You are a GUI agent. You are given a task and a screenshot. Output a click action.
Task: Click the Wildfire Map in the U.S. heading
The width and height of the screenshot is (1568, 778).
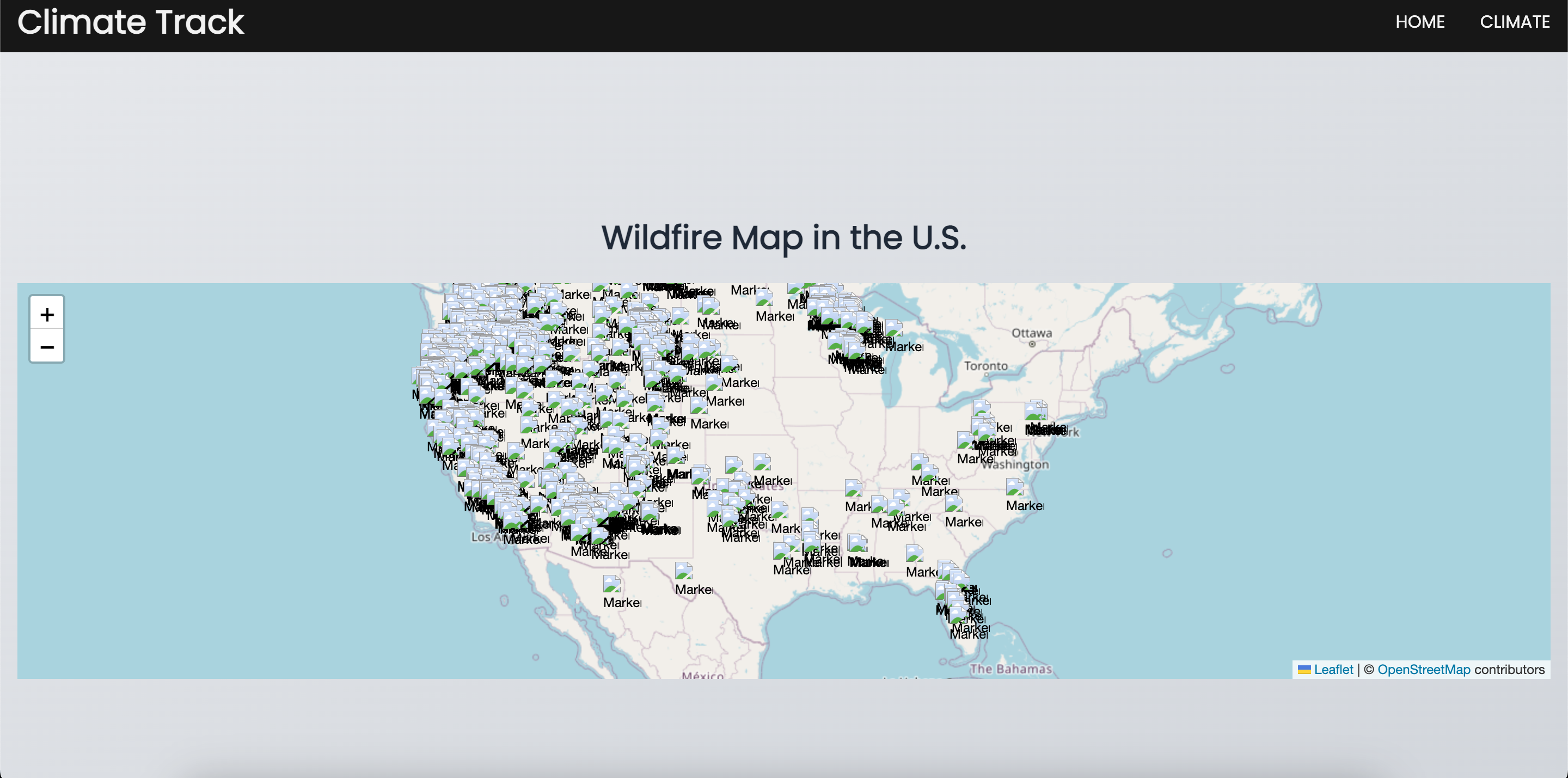click(x=783, y=237)
